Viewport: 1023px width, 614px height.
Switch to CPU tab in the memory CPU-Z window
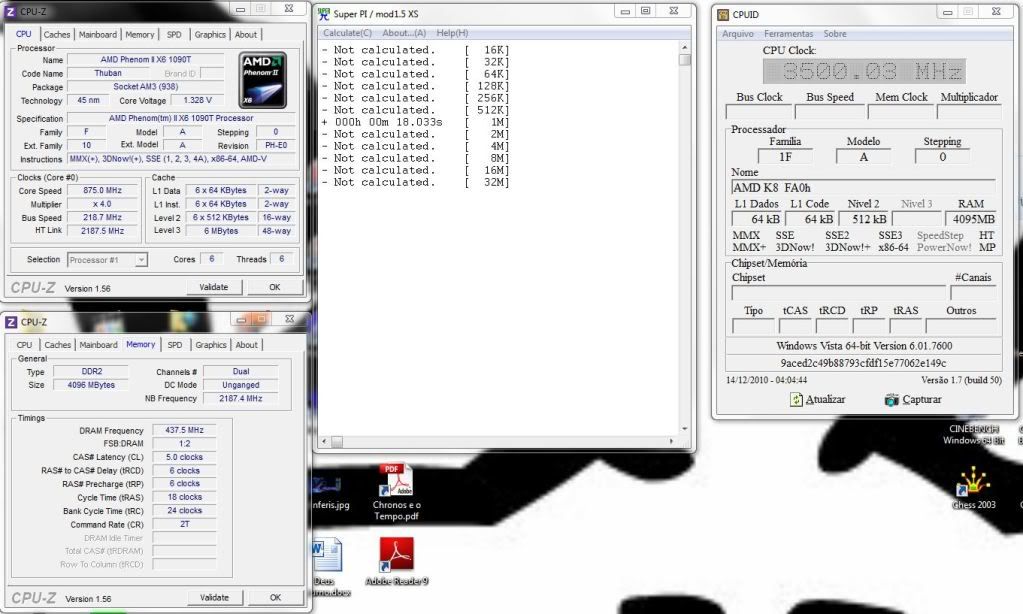coord(24,345)
